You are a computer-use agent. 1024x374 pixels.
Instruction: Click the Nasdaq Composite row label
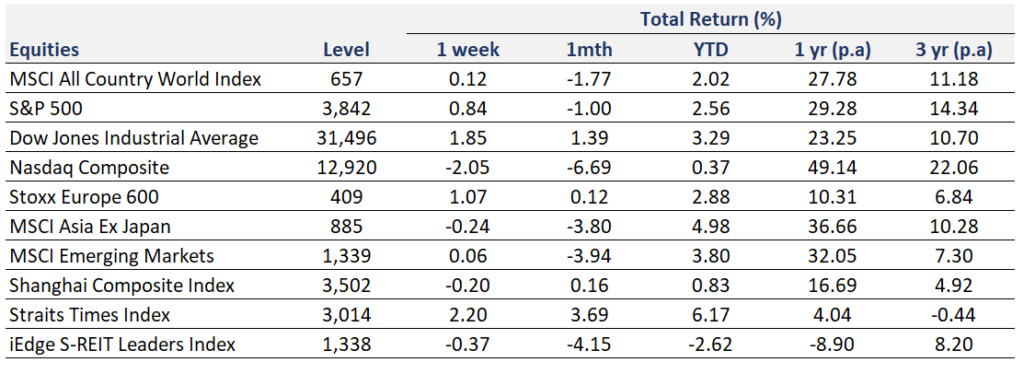tap(89, 168)
